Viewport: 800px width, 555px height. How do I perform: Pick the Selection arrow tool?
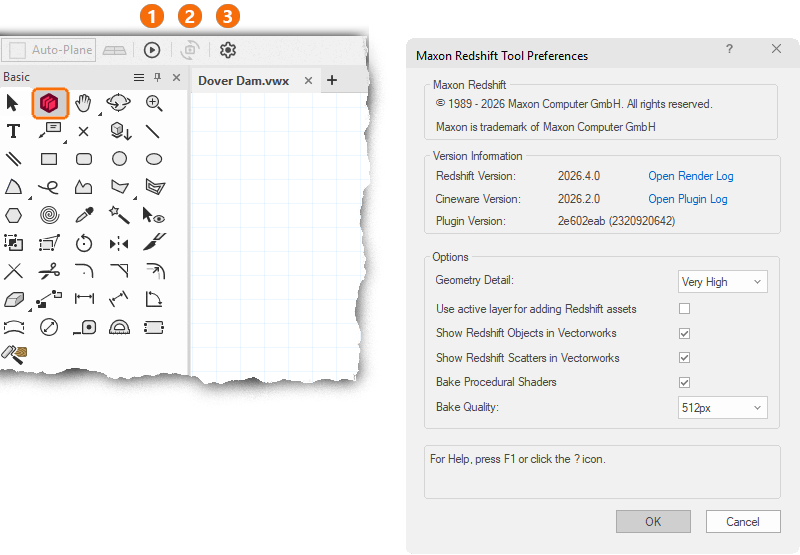(13, 103)
